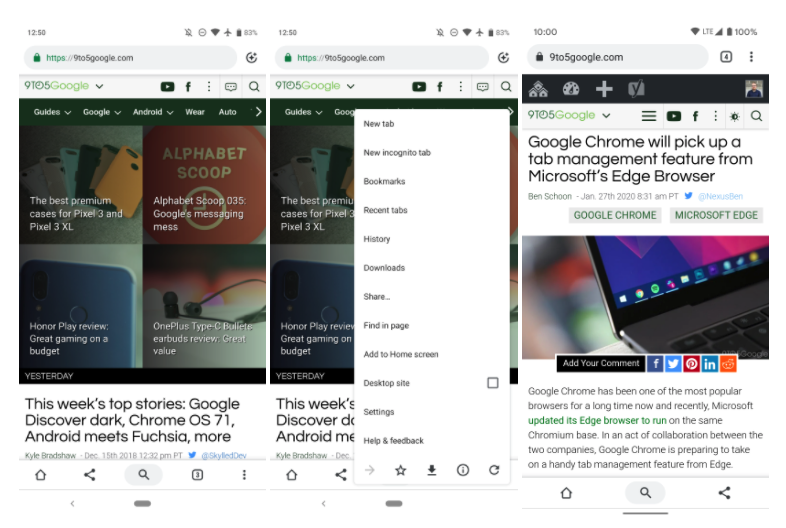Viewport: 786px width, 528px height.
Task: Open the three-dot menu in left phone's bottom bar
Action: tap(244, 474)
